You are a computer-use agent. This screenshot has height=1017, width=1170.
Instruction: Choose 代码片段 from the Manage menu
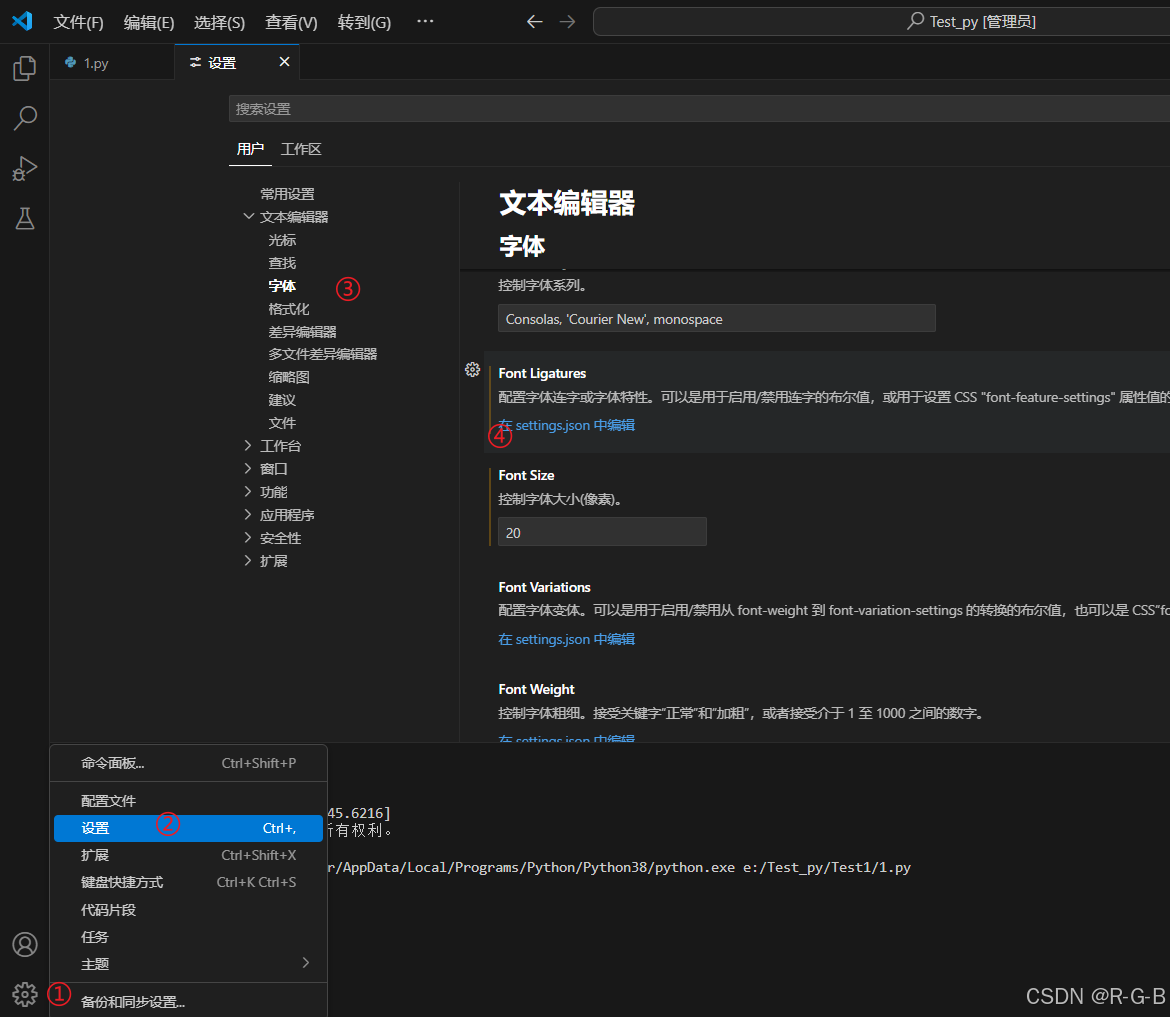pyautogui.click(x=188, y=910)
